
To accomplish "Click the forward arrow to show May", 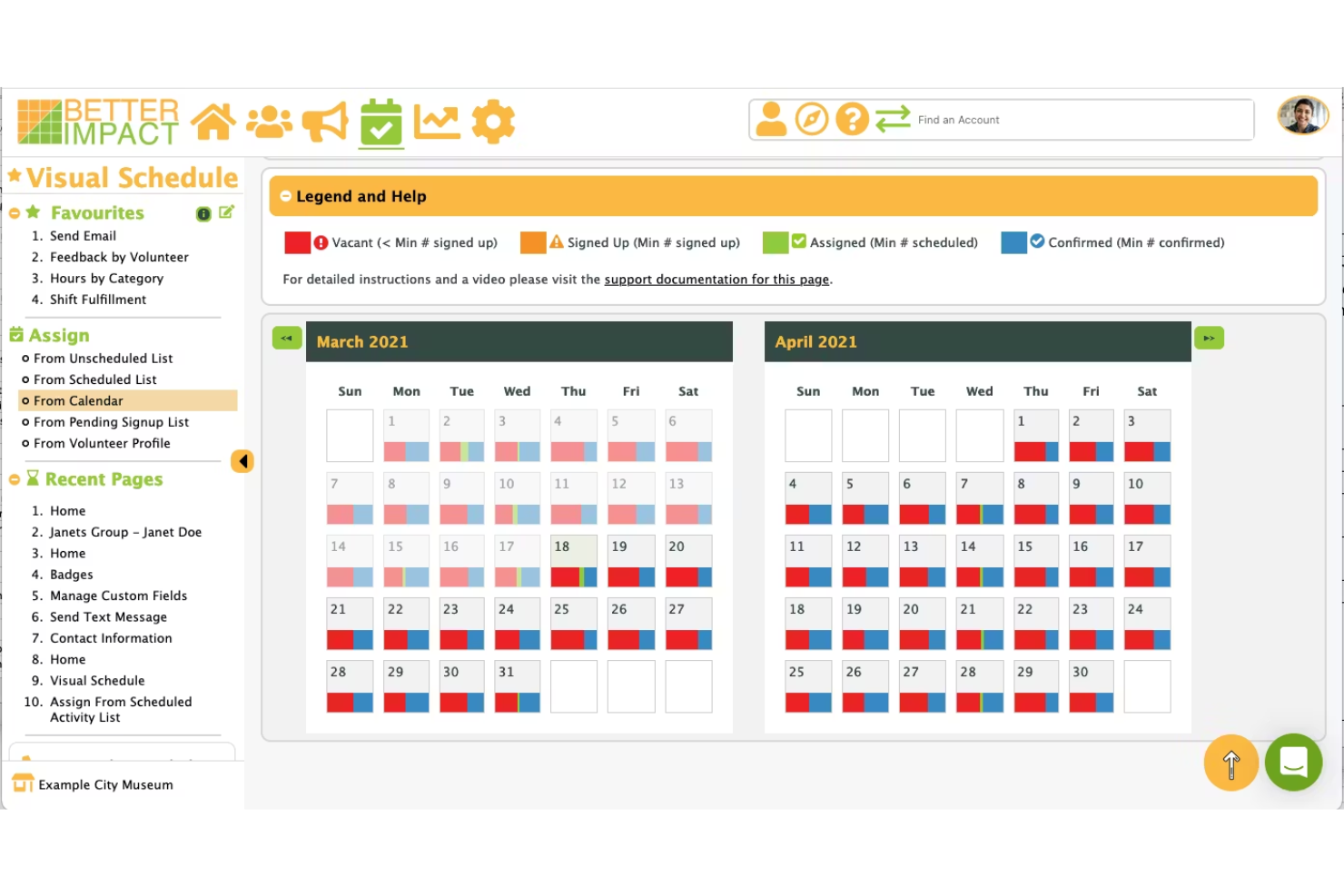I will pyautogui.click(x=1209, y=337).
